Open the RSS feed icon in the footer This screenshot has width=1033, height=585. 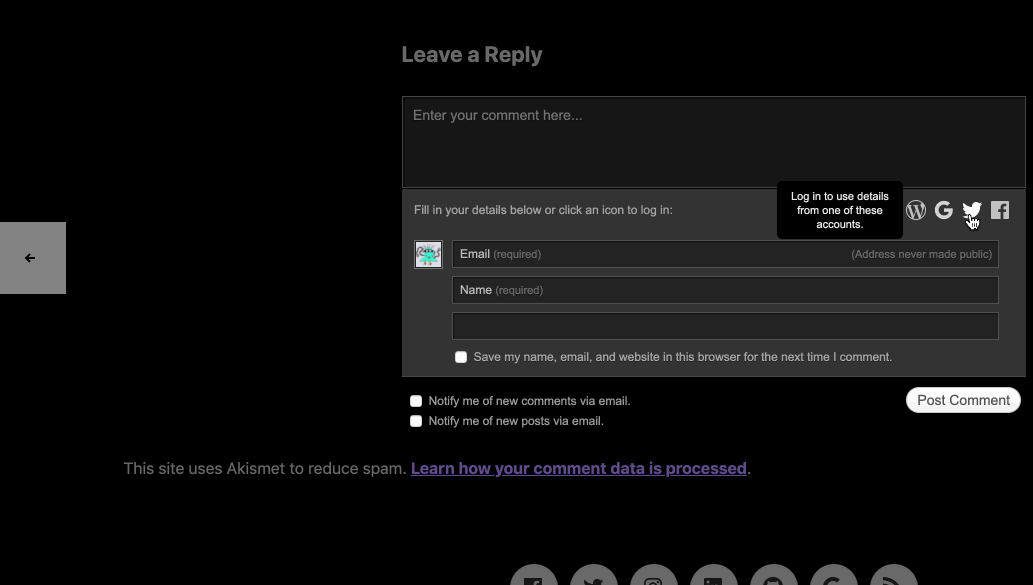tap(893, 578)
